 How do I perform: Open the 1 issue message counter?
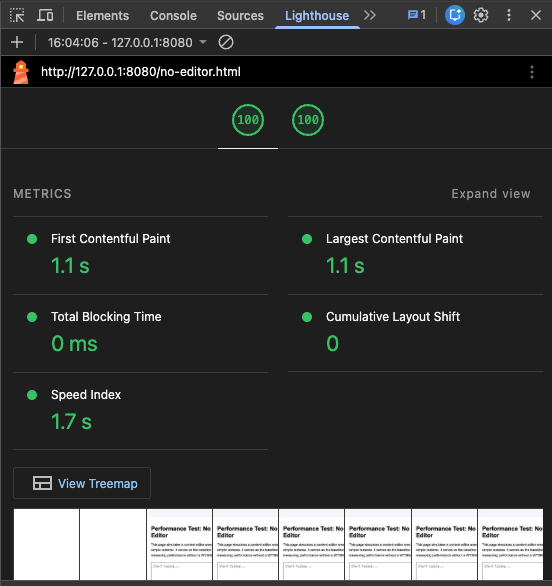click(x=417, y=15)
